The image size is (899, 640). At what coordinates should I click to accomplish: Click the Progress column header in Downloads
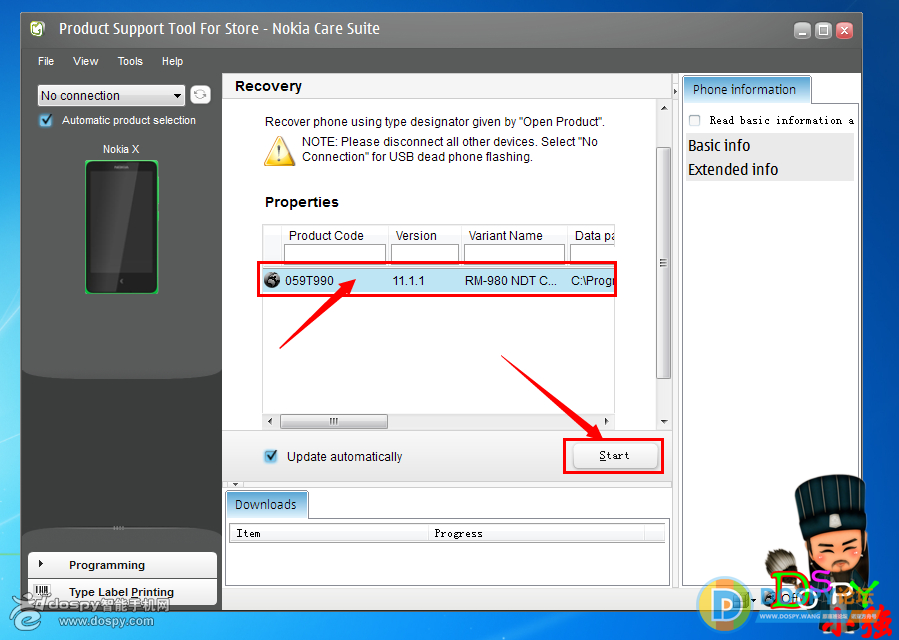pos(537,533)
